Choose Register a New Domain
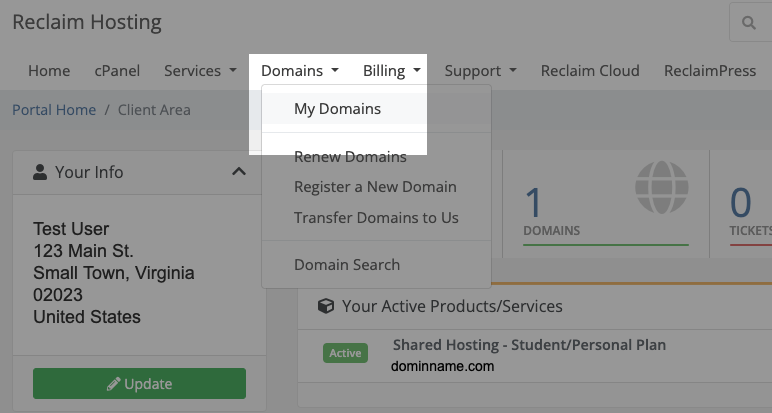 (x=376, y=187)
